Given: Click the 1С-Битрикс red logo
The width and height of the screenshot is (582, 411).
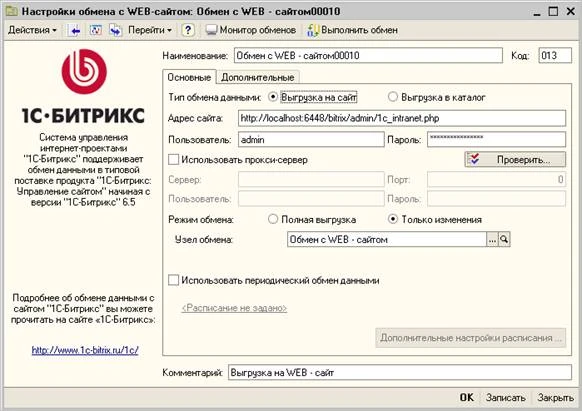Looking at the screenshot, I should point(84,71).
